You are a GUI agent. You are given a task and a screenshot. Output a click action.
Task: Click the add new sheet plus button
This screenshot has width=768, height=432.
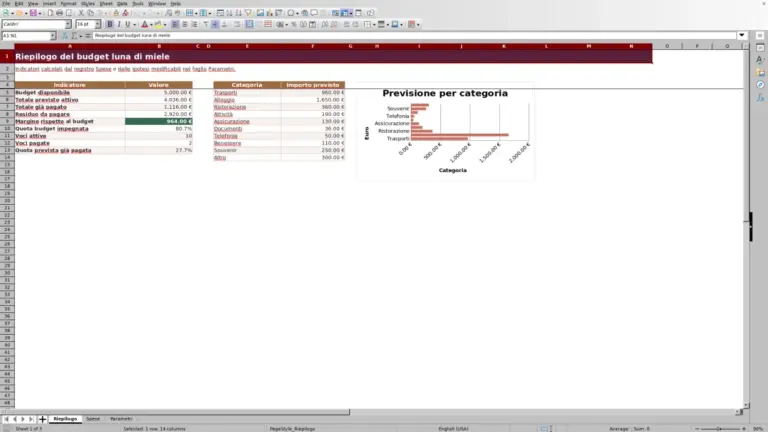click(42, 419)
